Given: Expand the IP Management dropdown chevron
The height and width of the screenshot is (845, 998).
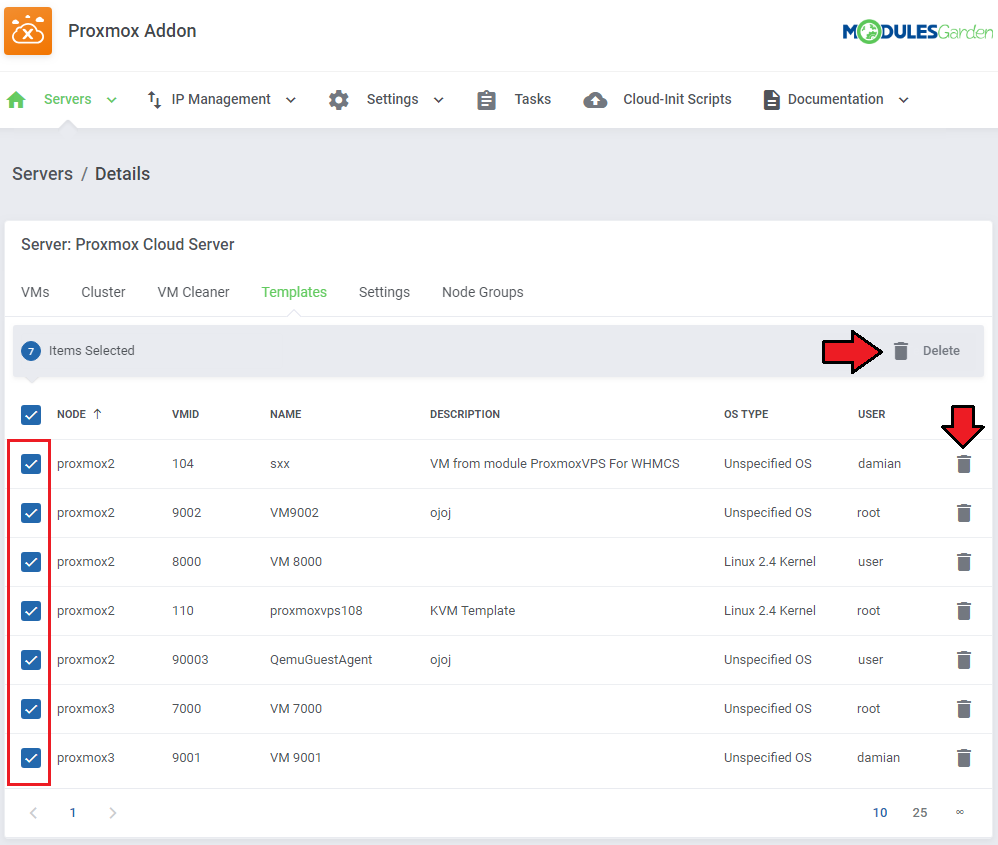Looking at the screenshot, I should pos(291,100).
